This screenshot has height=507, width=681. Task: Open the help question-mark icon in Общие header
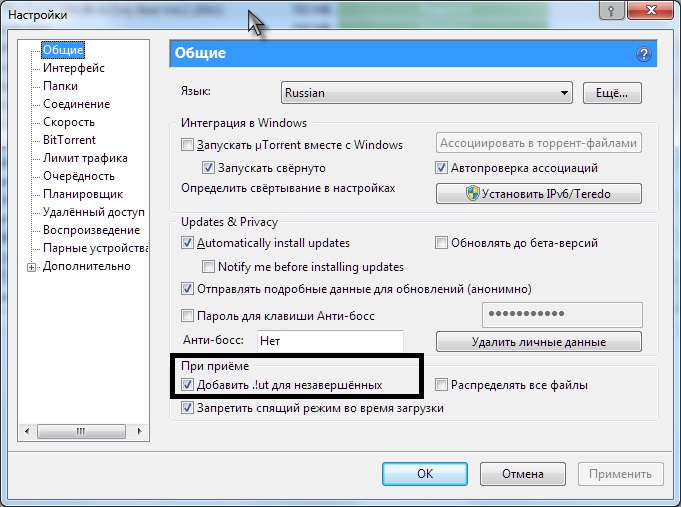644,54
